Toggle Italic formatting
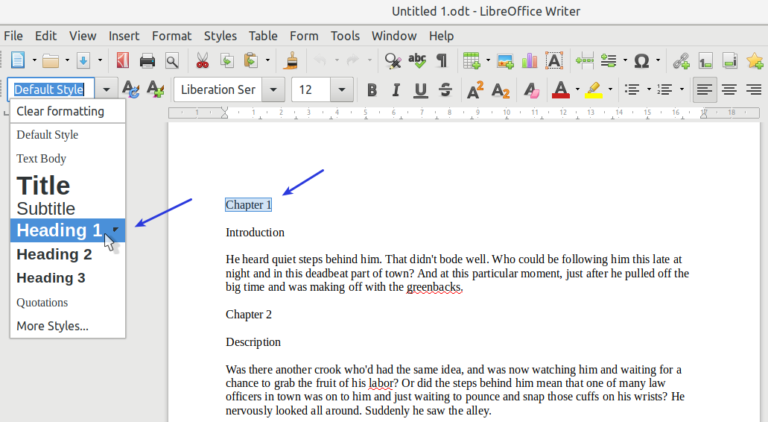This screenshot has width=768, height=422. (x=396, y=90)
